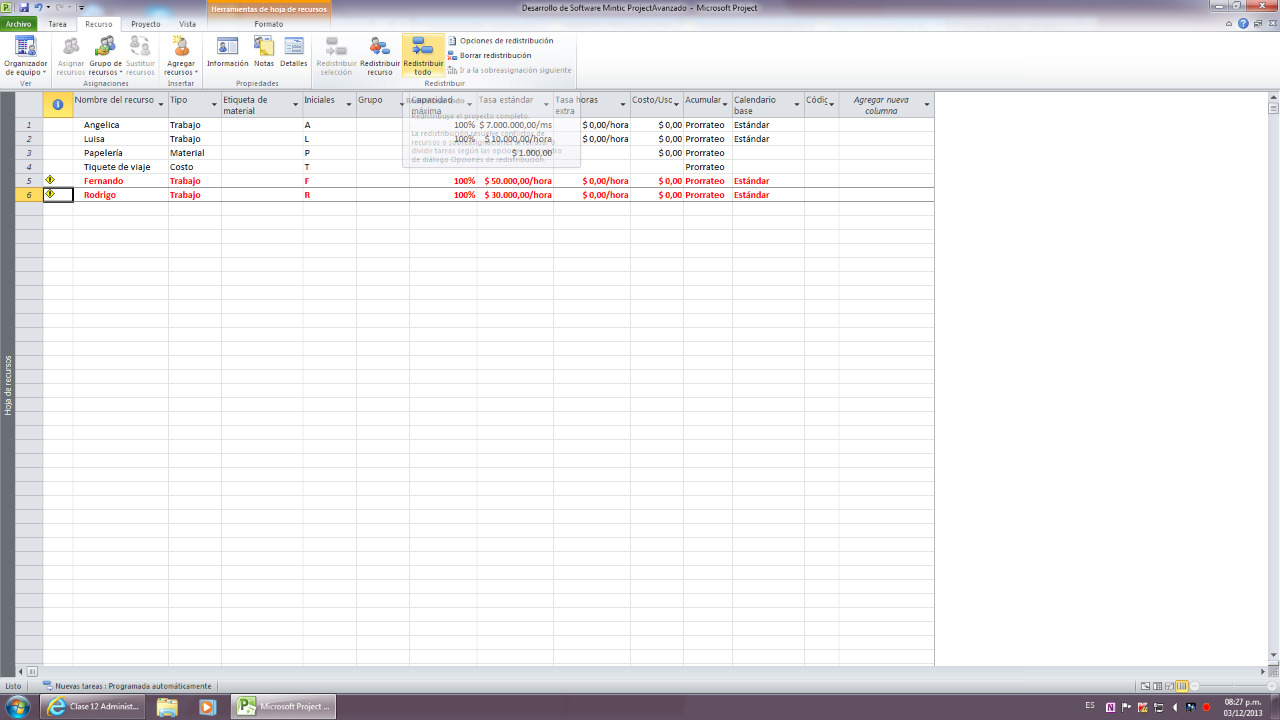Switch to the Vista tab
Image resolution: width=1280 pixels, height=720 pixels.
187,23
